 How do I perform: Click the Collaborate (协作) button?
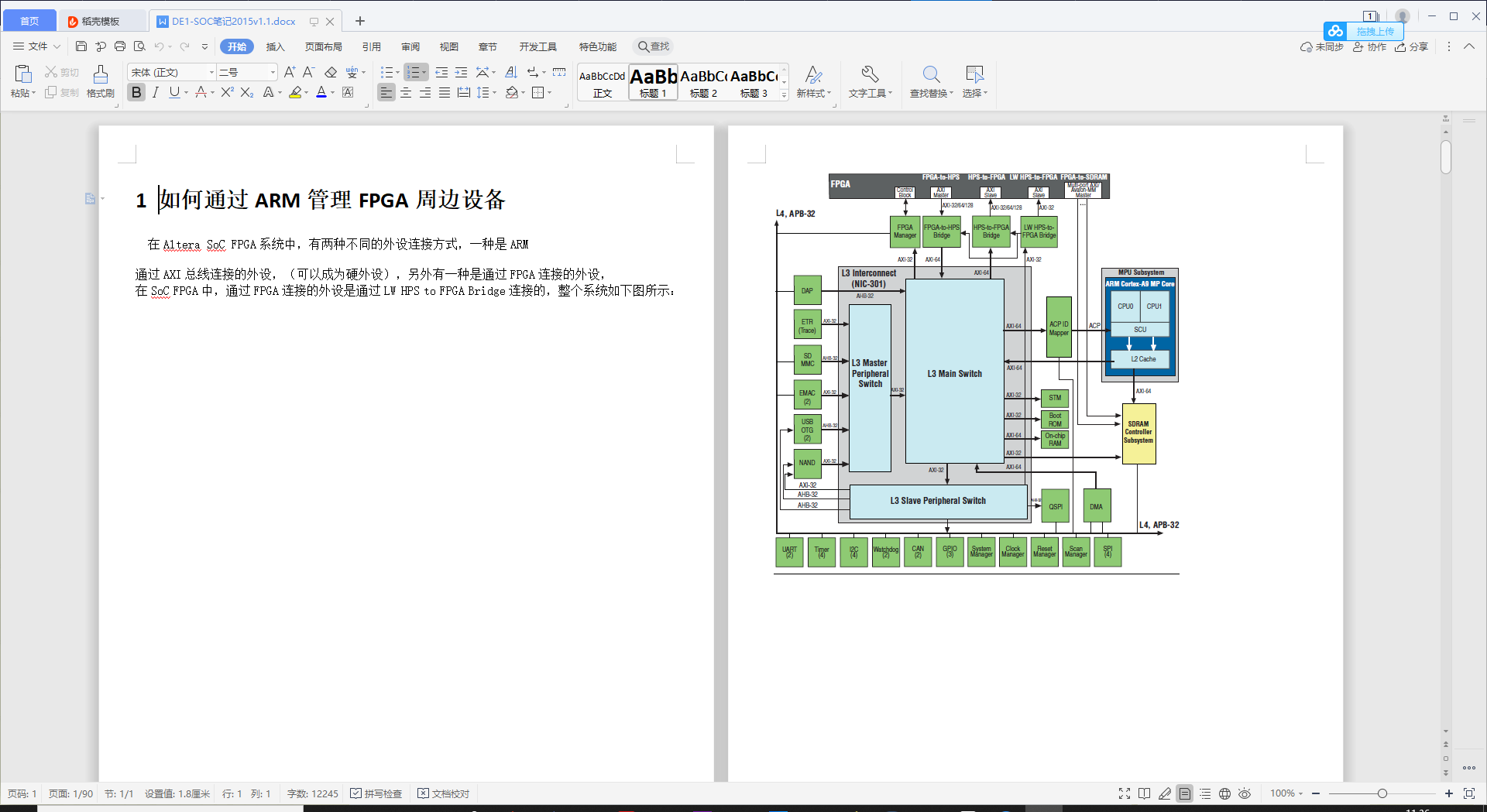click(x=1369, y=46)
